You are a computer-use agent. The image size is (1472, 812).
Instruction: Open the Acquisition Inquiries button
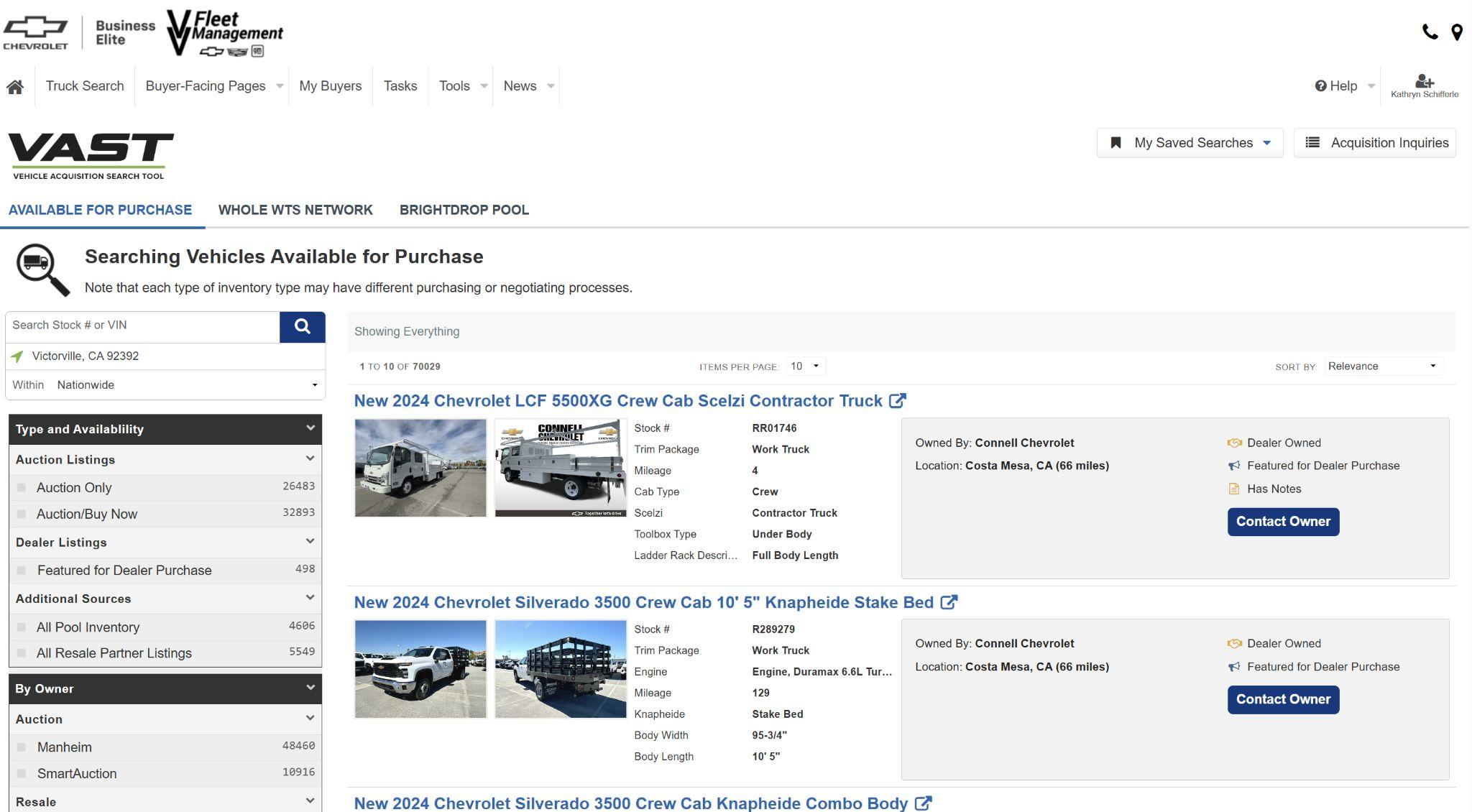(x=1374, y=143)
